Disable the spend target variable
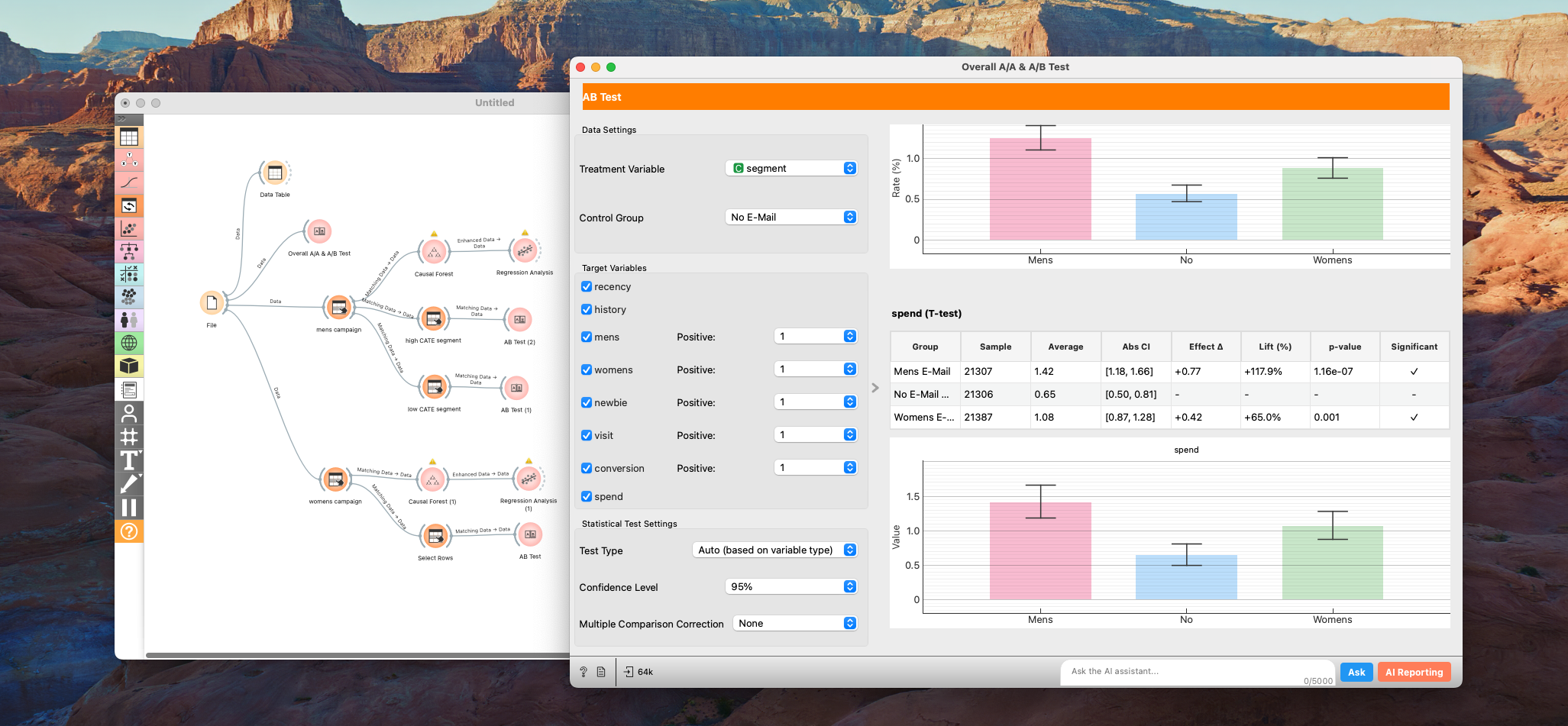 pyautogui.click(x=587, y=497)
